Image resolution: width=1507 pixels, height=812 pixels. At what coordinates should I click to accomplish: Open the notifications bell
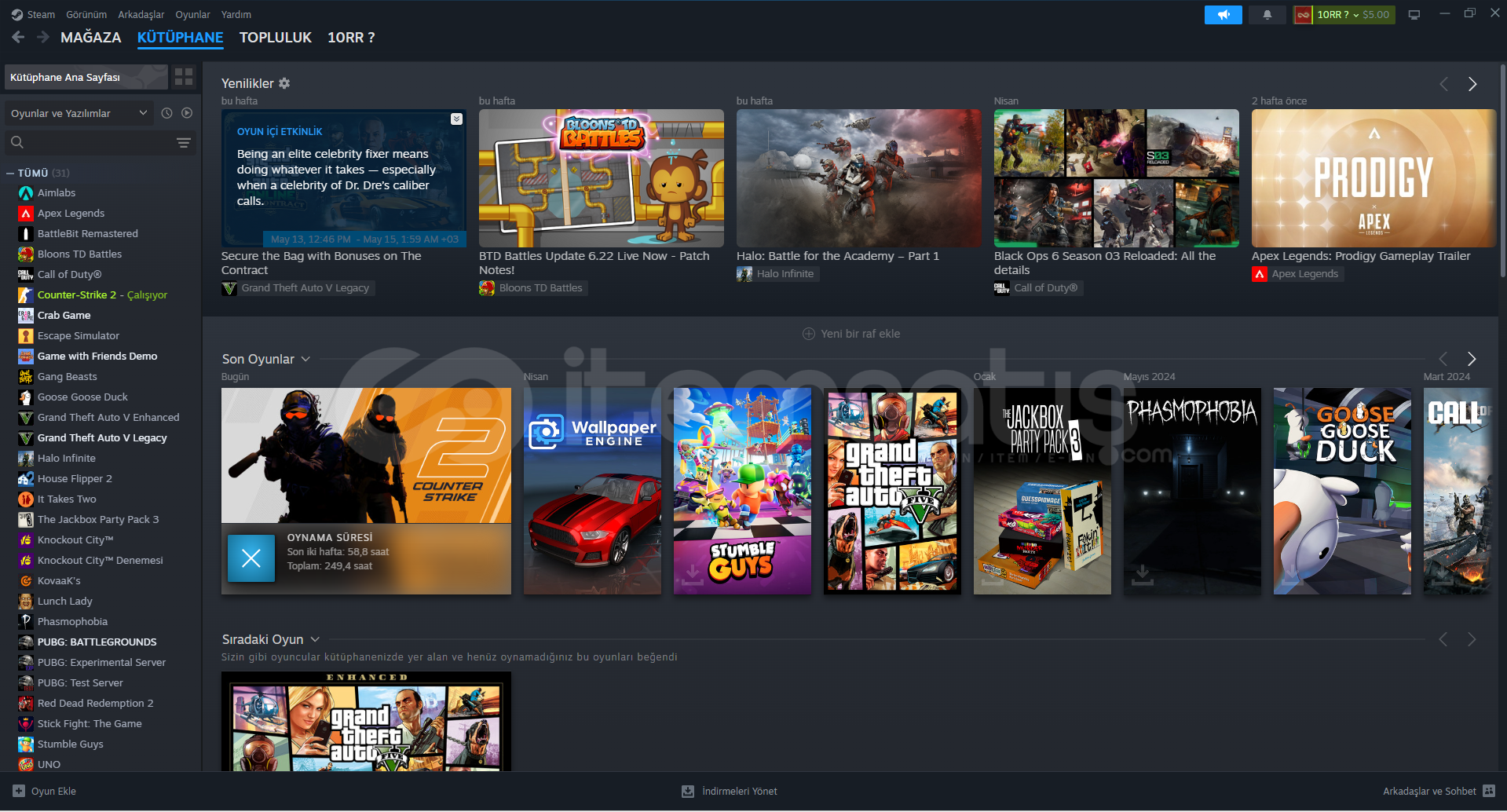[1267, 15]
